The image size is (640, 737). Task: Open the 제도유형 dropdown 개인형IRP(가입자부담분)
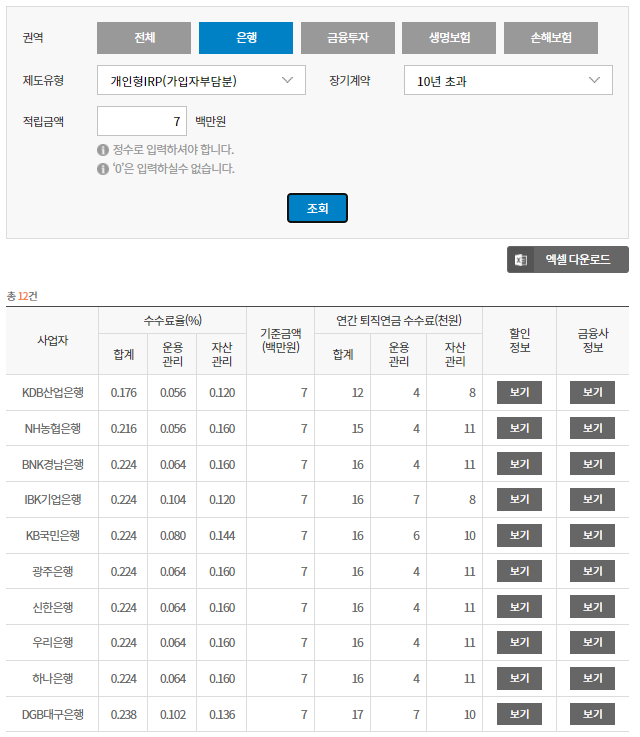(x=201, y=80)
